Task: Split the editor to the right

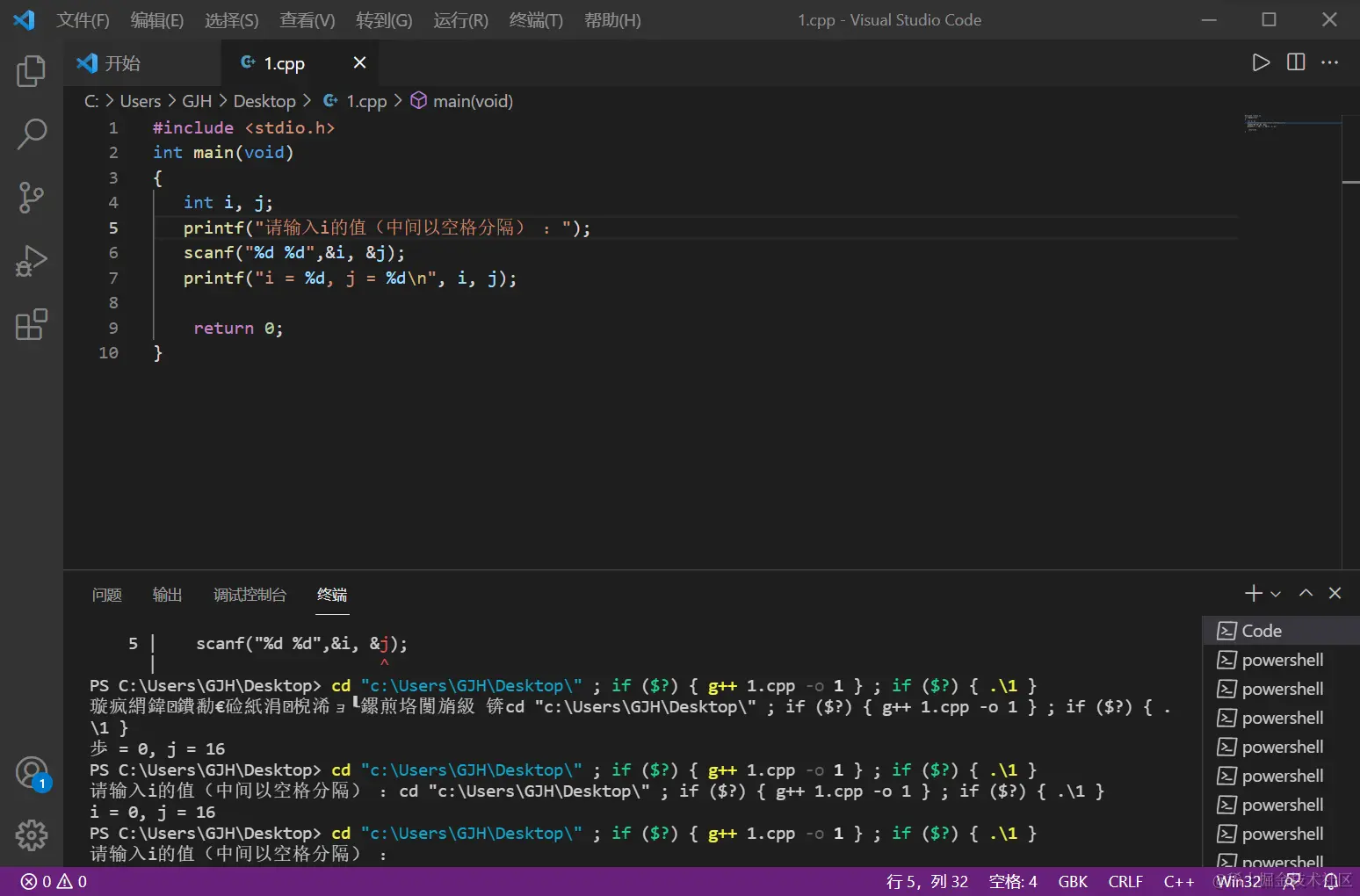Action: pyautogui.click(x=1296, y=62)
